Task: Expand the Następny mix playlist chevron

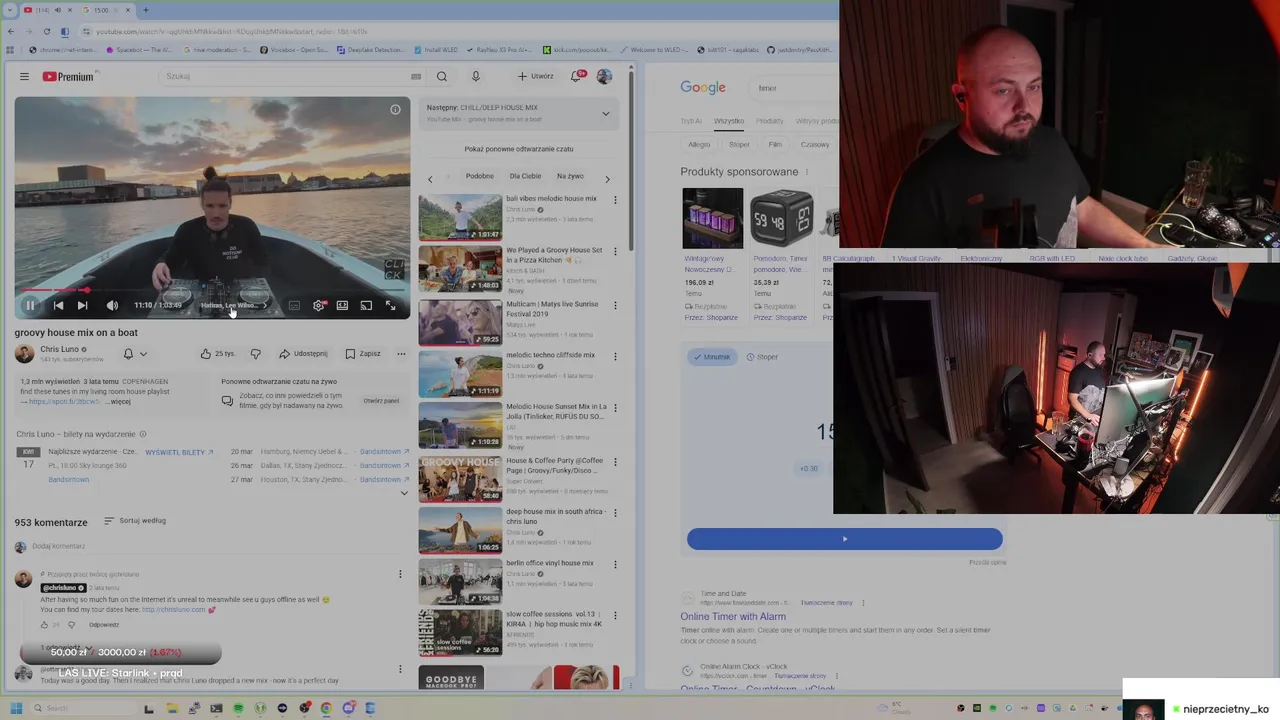Action: [x=605, y=113]
